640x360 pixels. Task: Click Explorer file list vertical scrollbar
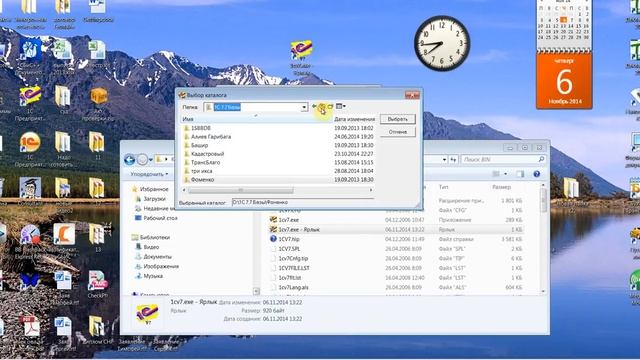pos(543,200)
